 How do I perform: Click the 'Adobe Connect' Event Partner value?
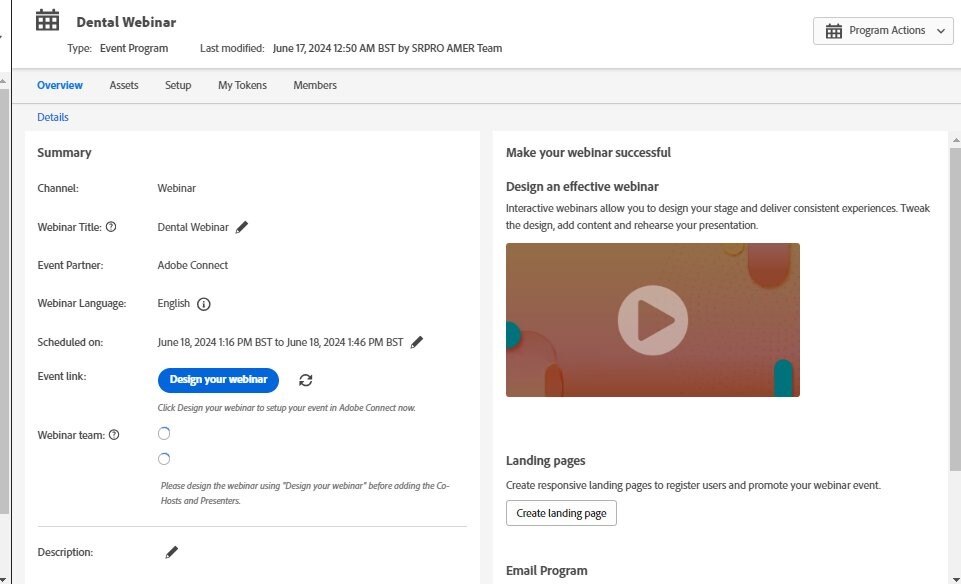[192, 265]
